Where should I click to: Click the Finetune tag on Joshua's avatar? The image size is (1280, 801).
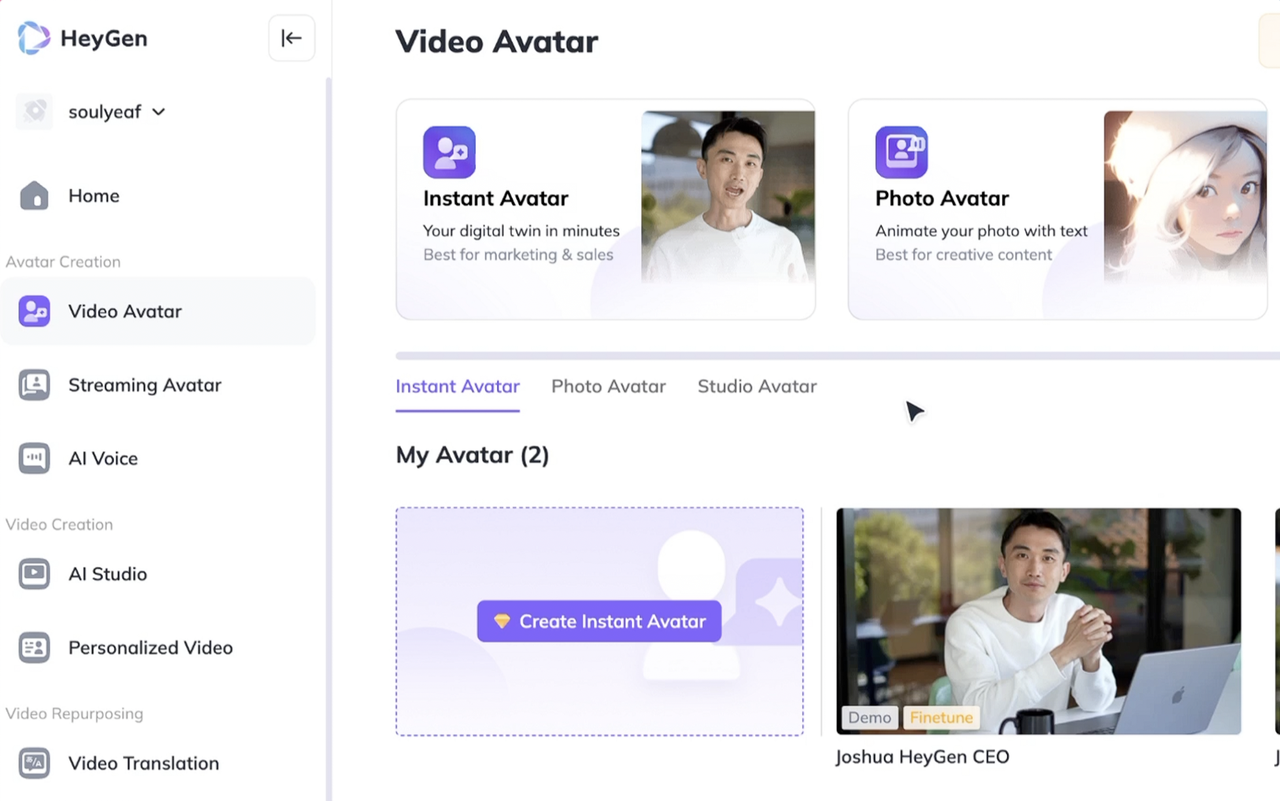pos(941,718)
